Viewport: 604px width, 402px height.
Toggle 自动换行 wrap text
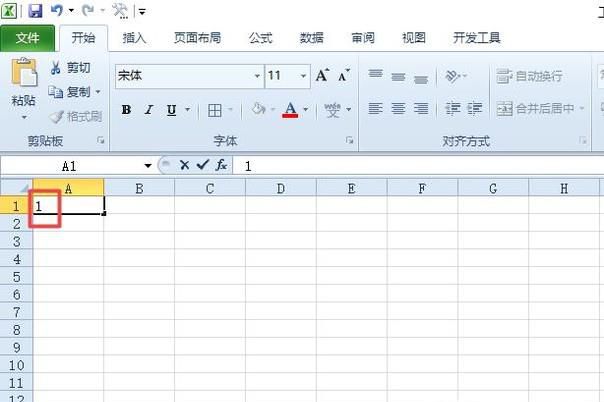coord(529,76)
